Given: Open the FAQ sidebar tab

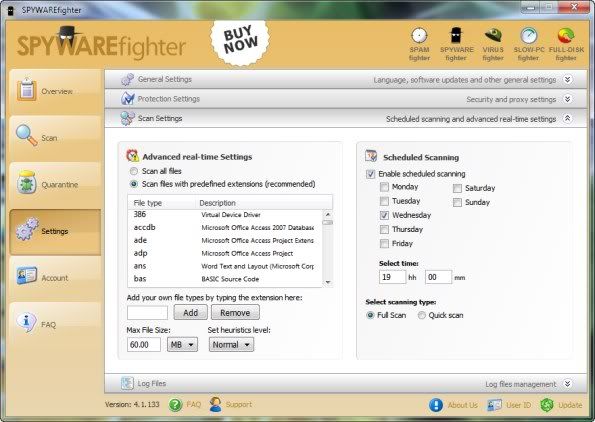Looking at the screenshot, I should (x=55, y=324).
